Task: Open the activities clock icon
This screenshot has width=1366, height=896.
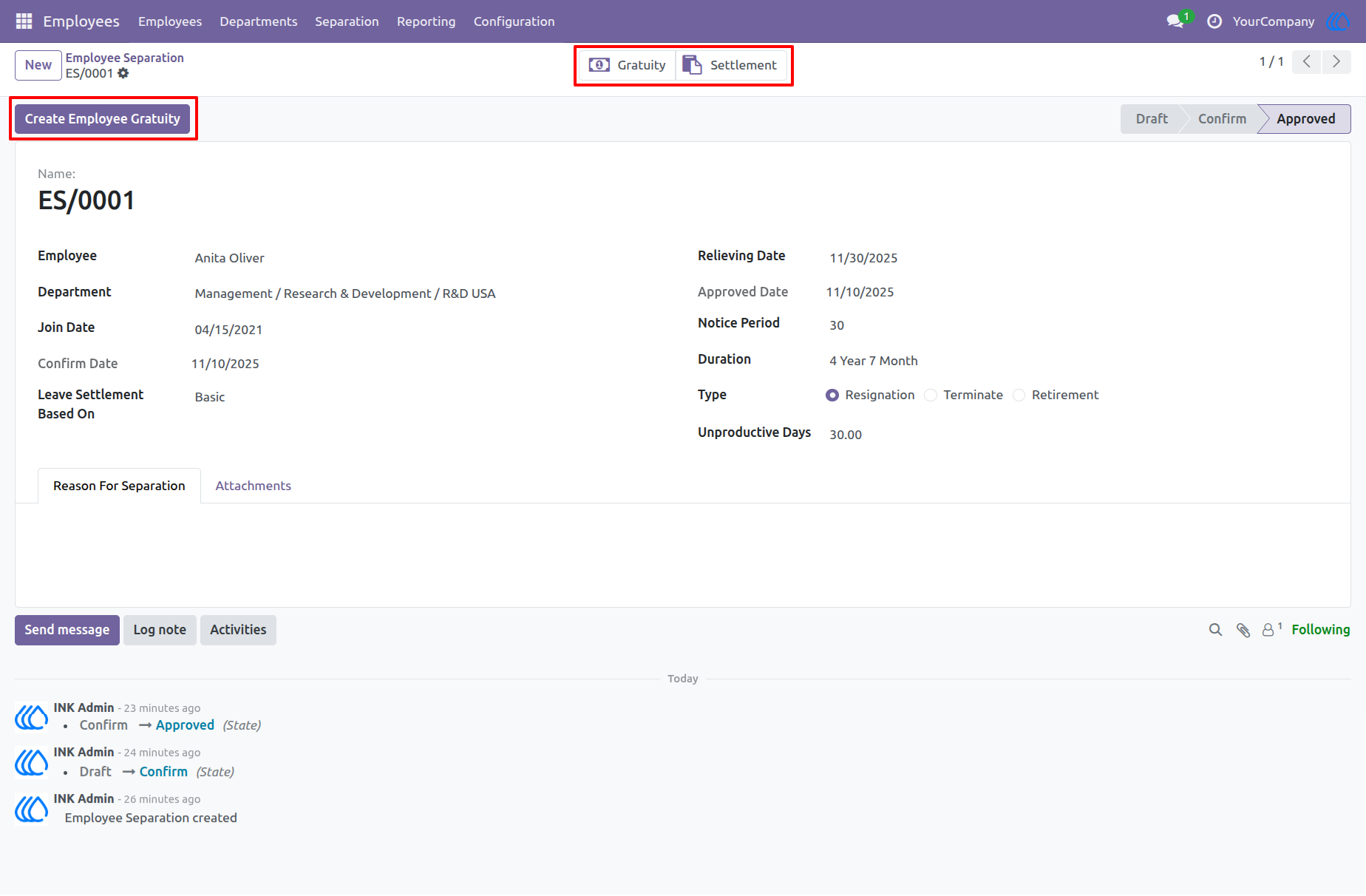Action: coord(1214,21)
